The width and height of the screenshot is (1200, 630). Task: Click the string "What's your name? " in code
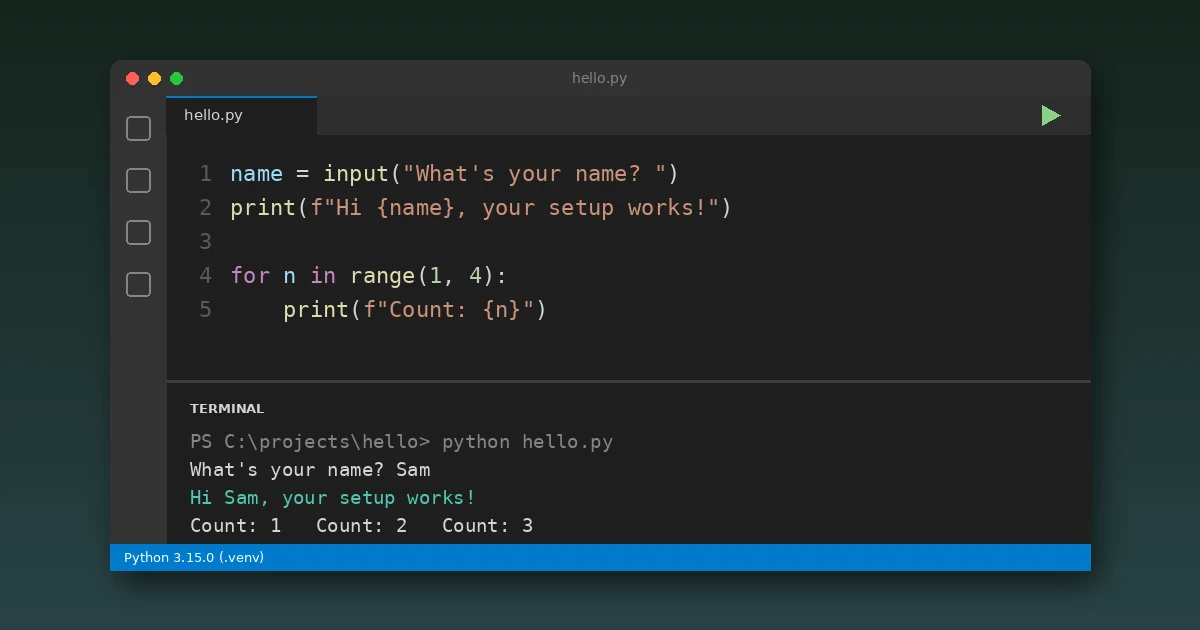(x=534, y=174)
